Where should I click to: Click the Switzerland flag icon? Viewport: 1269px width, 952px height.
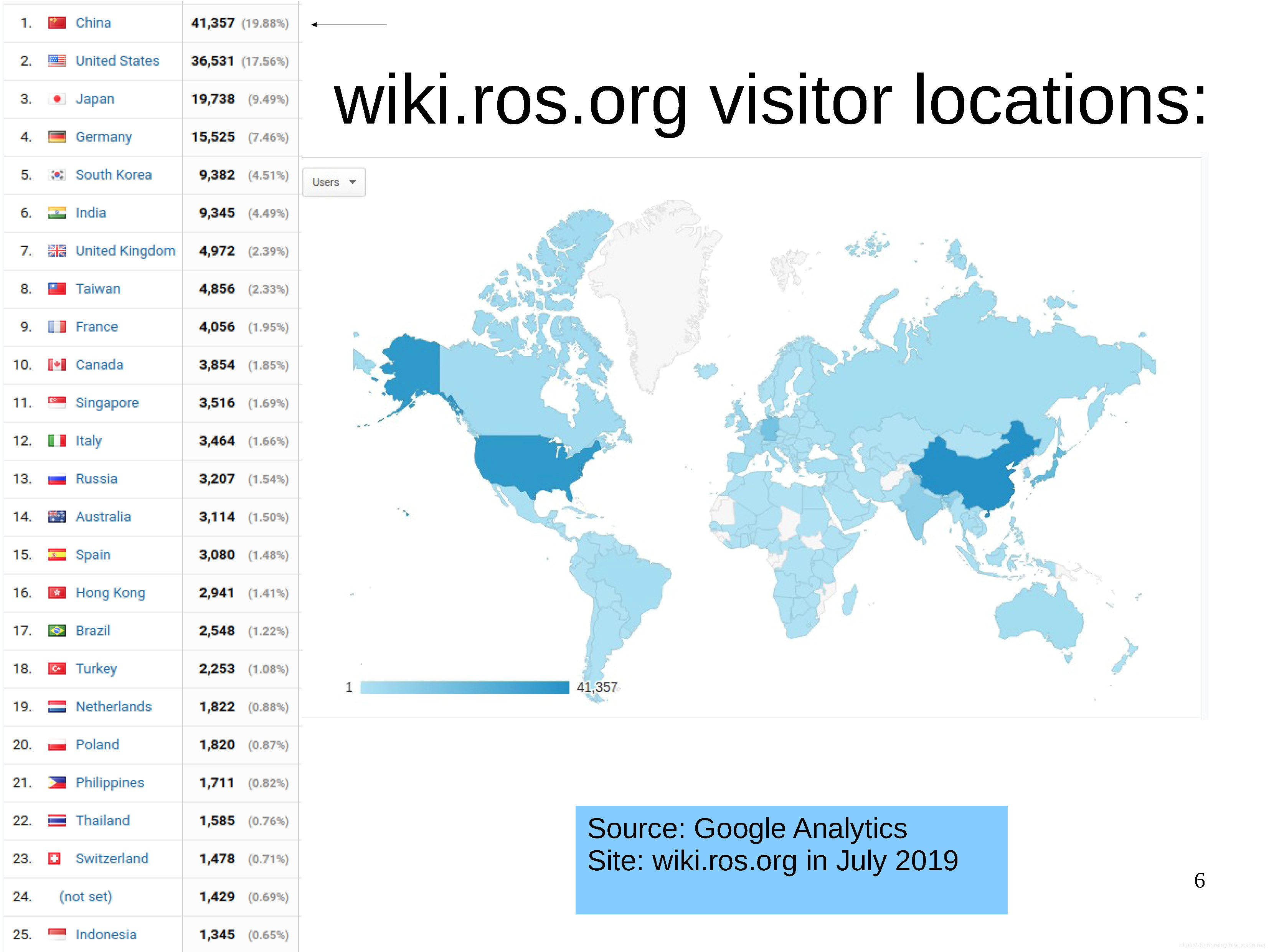54,858
